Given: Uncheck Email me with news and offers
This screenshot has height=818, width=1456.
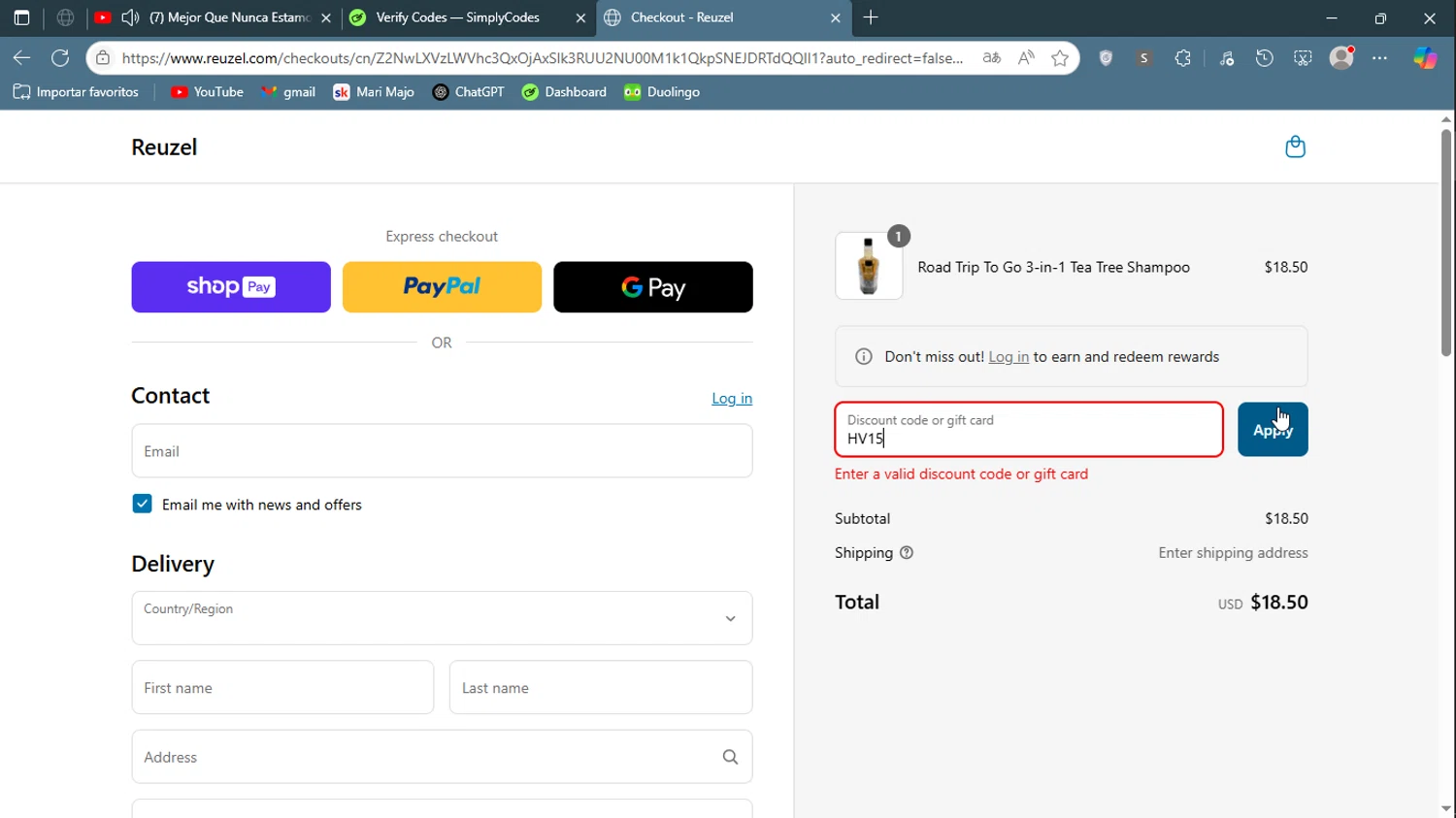Looking at the screenshot, I should (142, 504).
